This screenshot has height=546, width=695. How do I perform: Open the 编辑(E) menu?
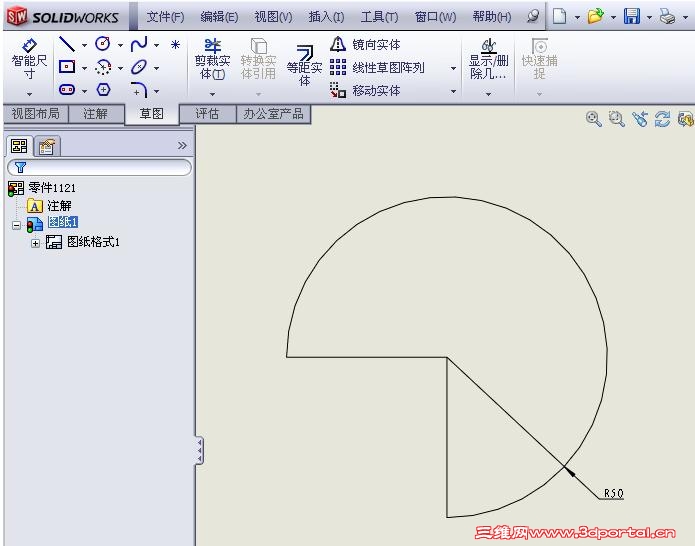point(219,17)
